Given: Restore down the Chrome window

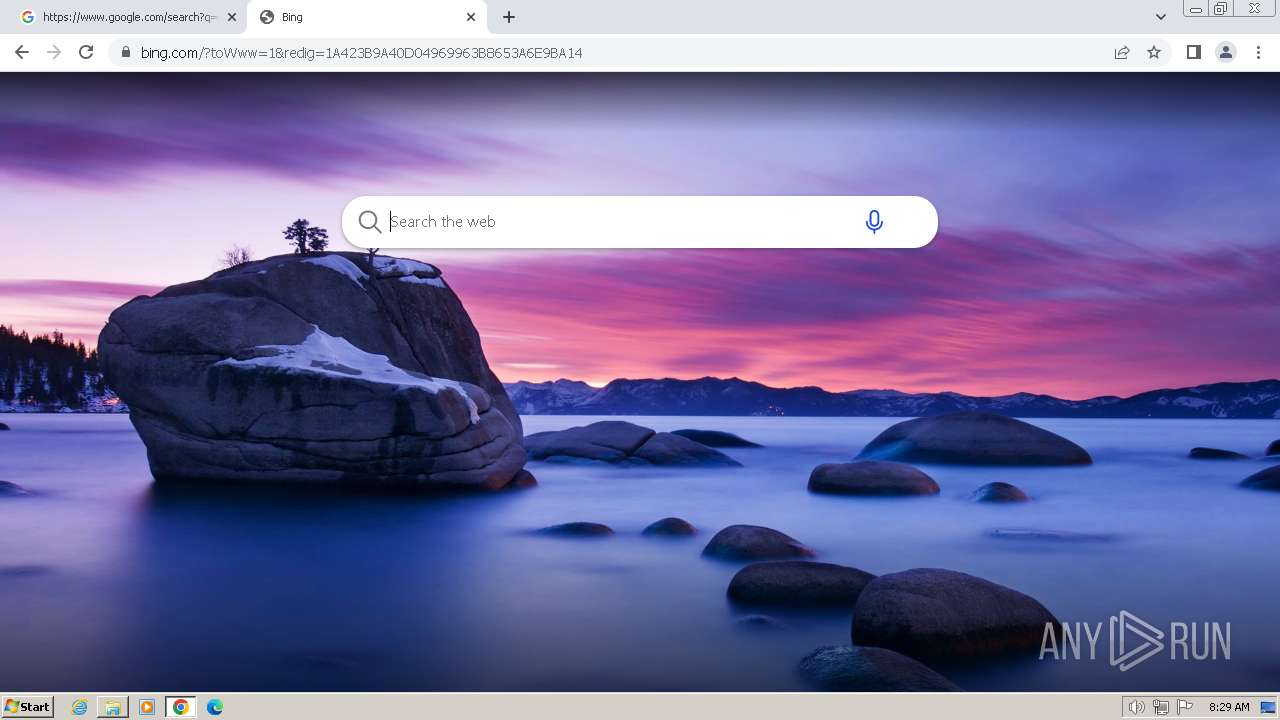Looking at the screenshot, I should 1220,9.
